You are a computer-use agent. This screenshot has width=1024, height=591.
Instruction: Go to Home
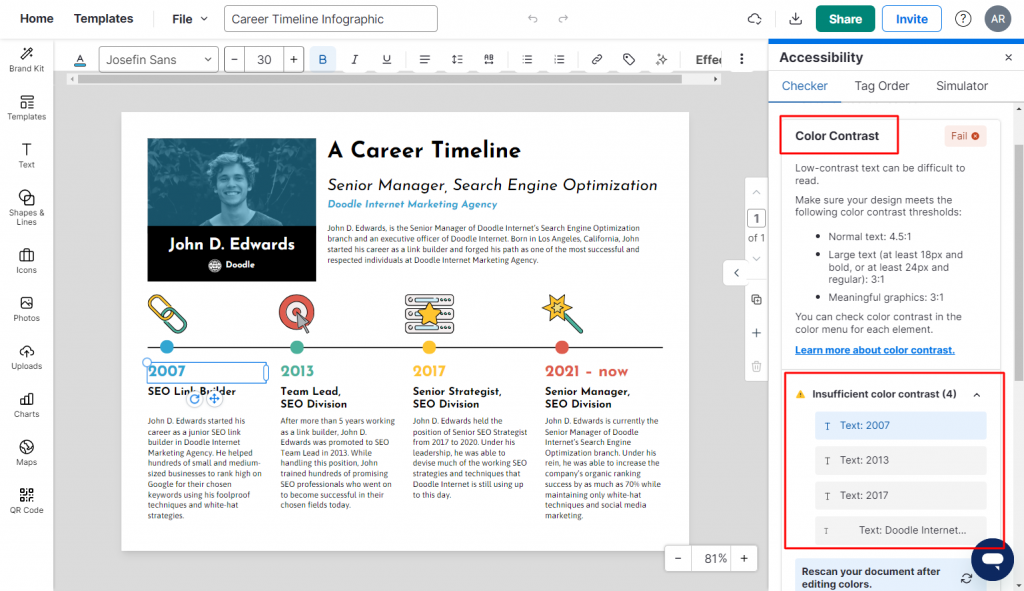coord(37,19)
